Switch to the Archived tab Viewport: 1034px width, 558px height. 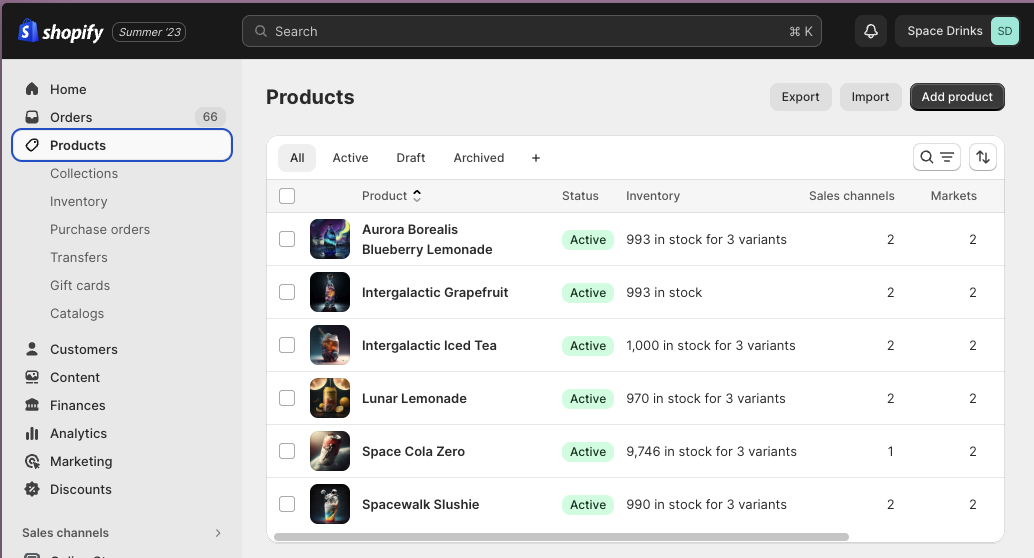tap(478, 158)
